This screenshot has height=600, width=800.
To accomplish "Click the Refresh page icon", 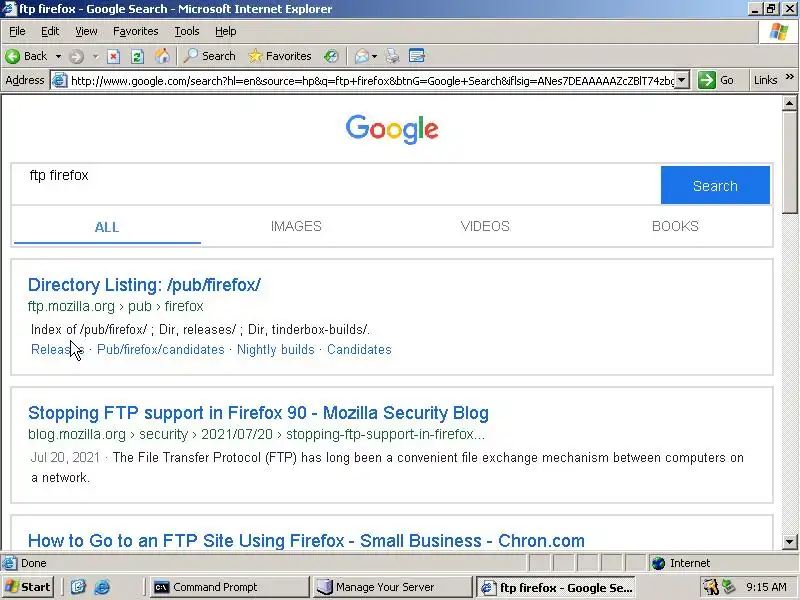I will pos(137,56).
